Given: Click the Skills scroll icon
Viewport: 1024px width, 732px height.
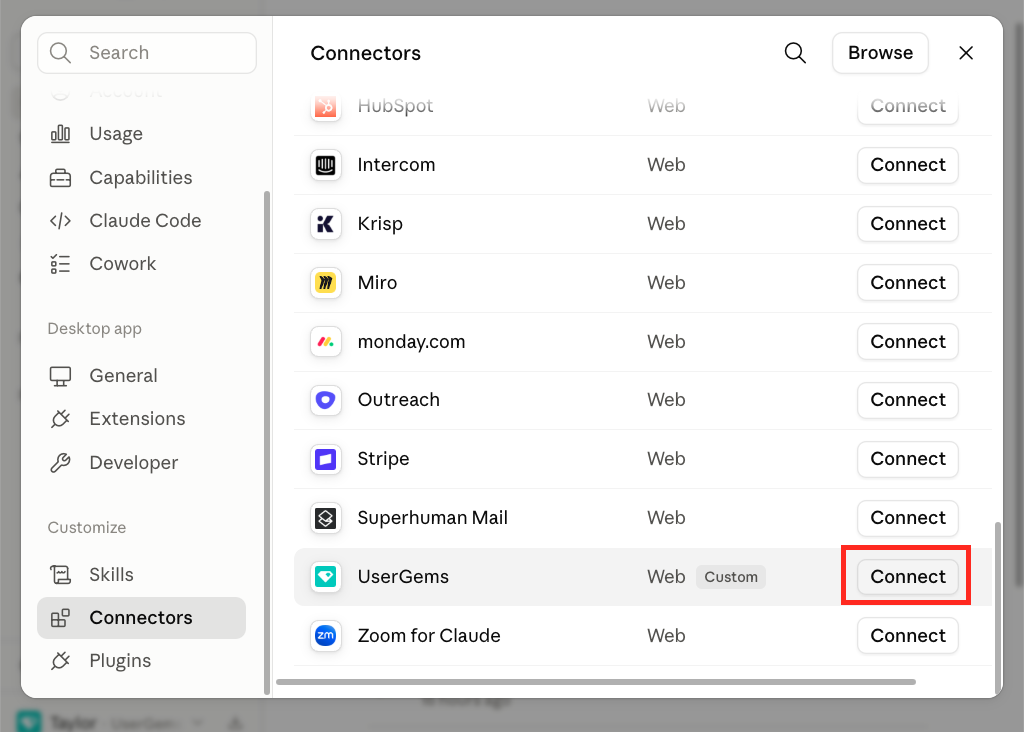Looking at the screenshot, I should click(x=60, y=575).
